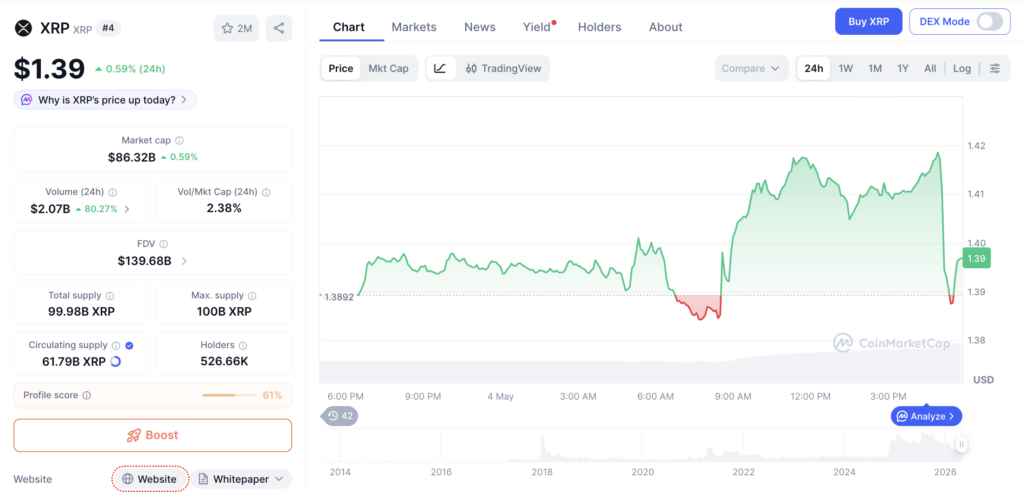Select the 1M time range
The width and height of the screenshot is (1024, 492).
(875, 68)
